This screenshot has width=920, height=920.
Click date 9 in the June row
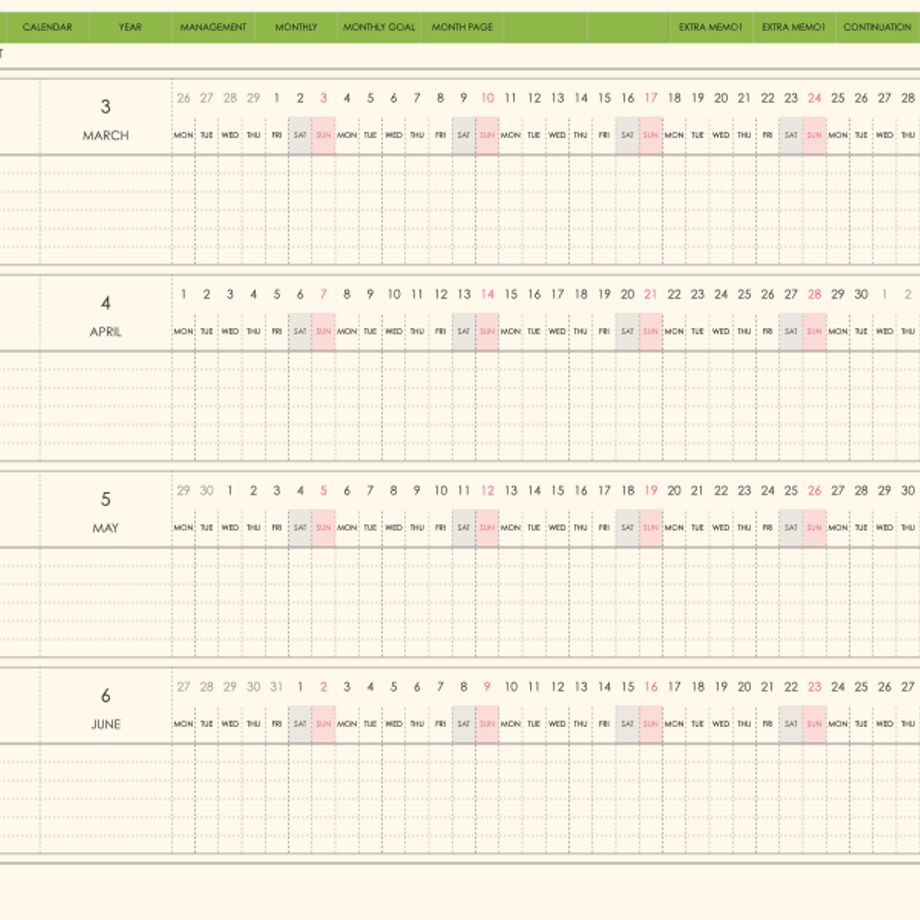coord(487,687)
